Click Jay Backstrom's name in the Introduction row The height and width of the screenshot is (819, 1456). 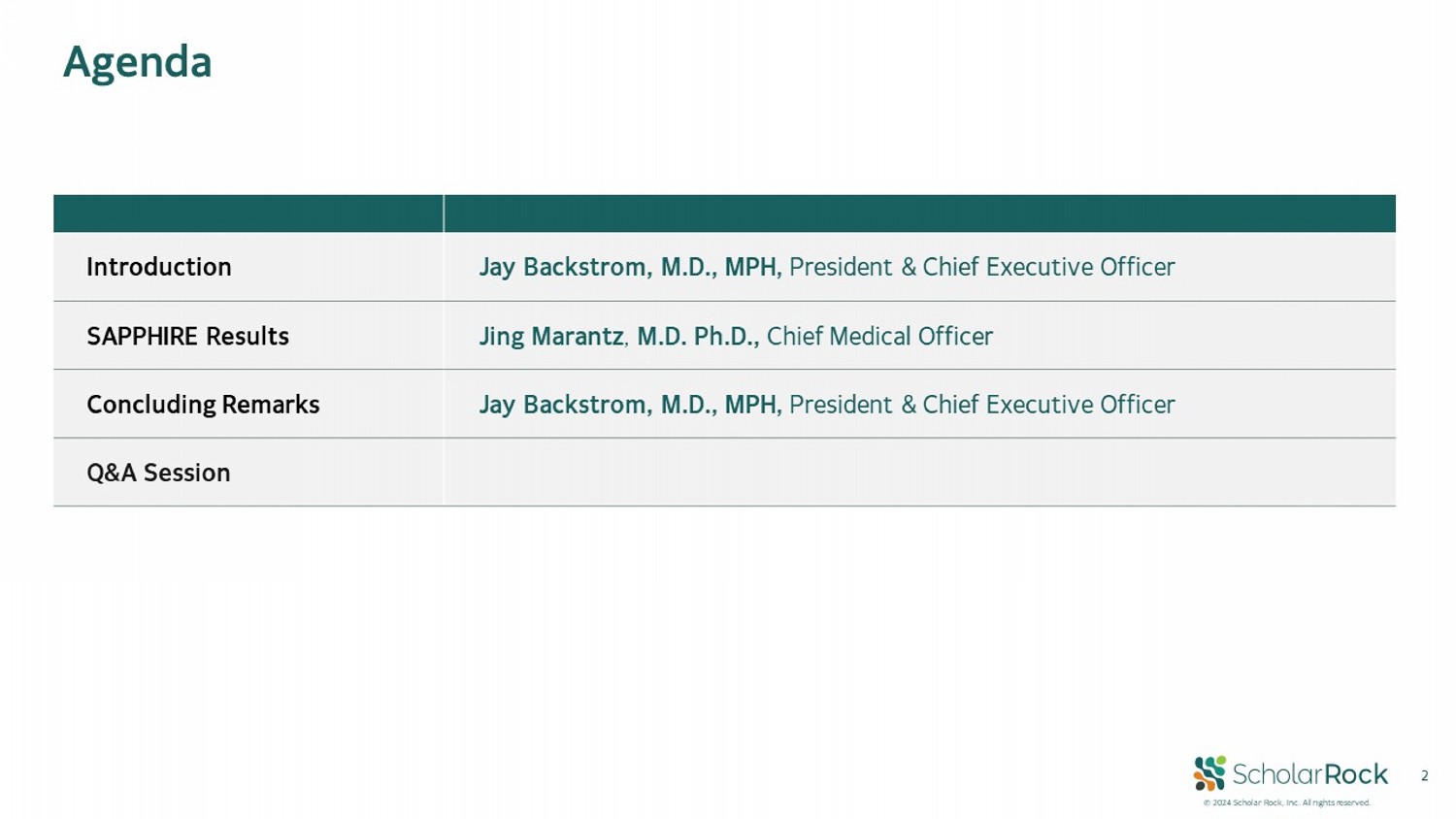[x=564, y=267]
